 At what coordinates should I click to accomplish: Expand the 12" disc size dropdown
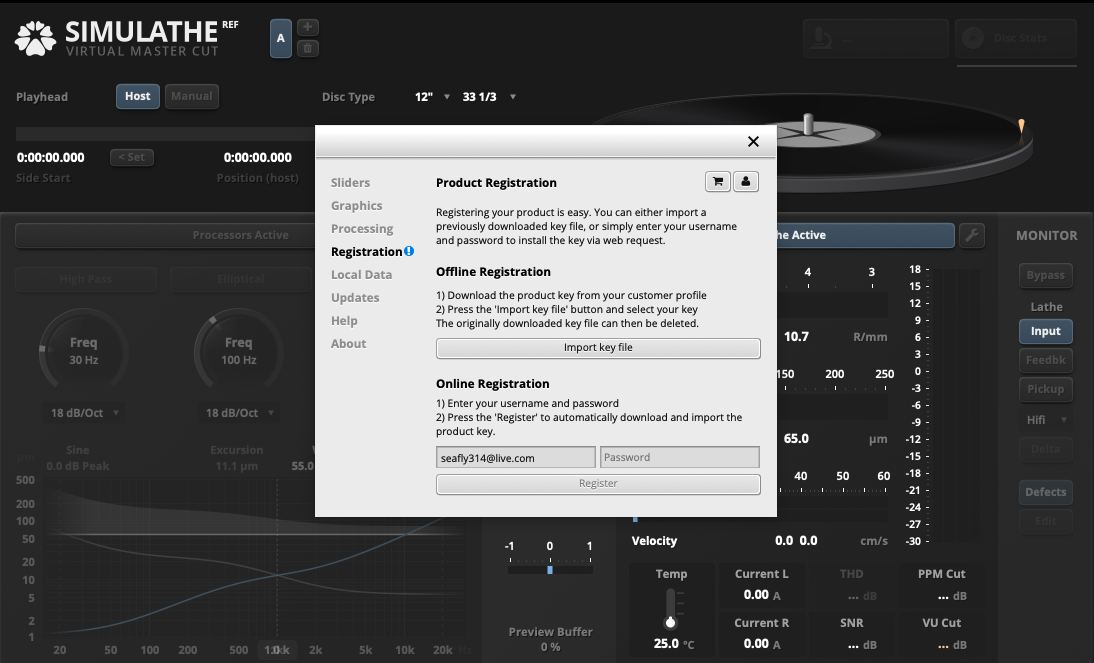point(432,97)
